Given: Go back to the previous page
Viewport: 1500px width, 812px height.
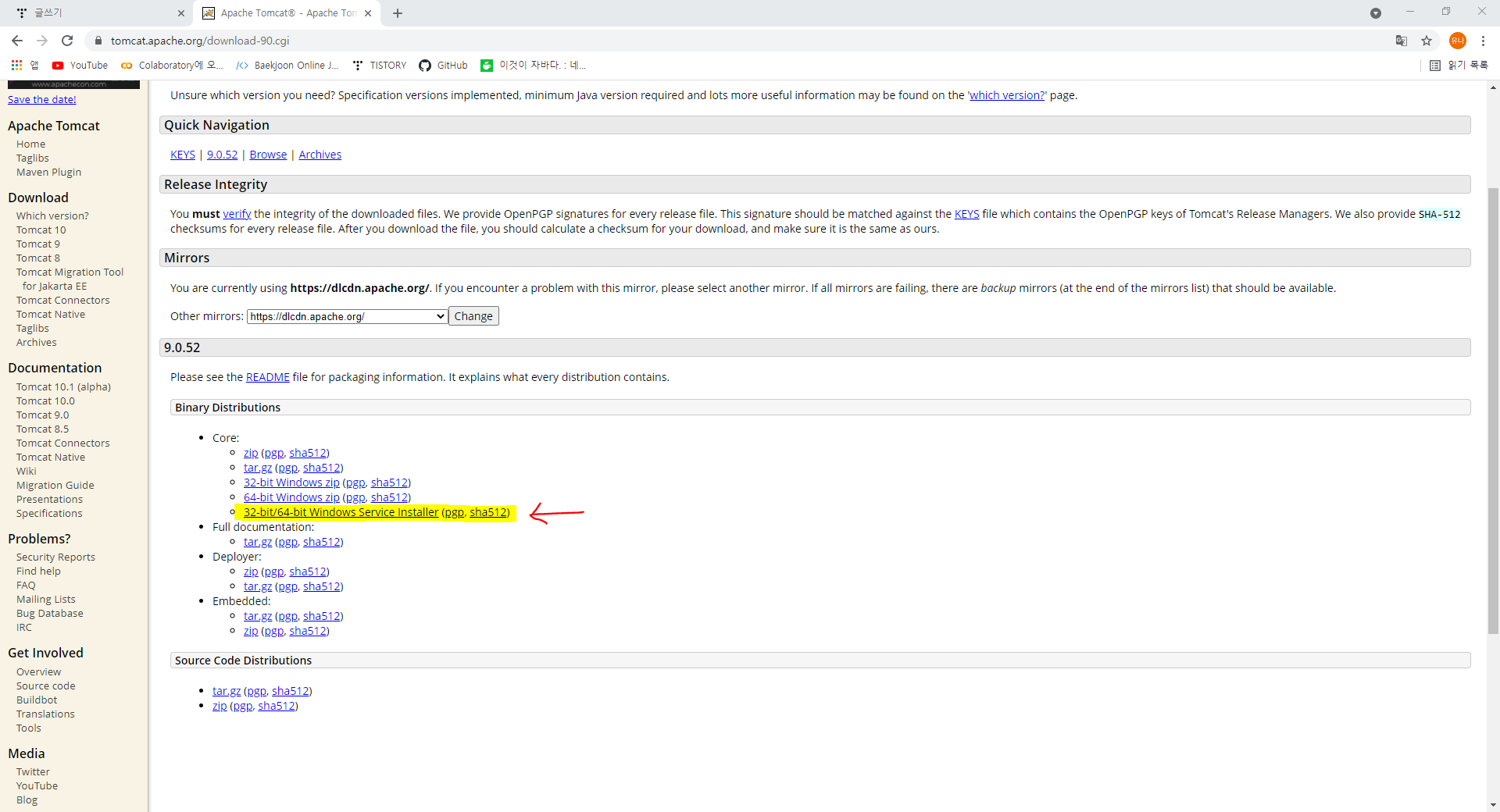Looking at the screenshot, I should 17,41.
